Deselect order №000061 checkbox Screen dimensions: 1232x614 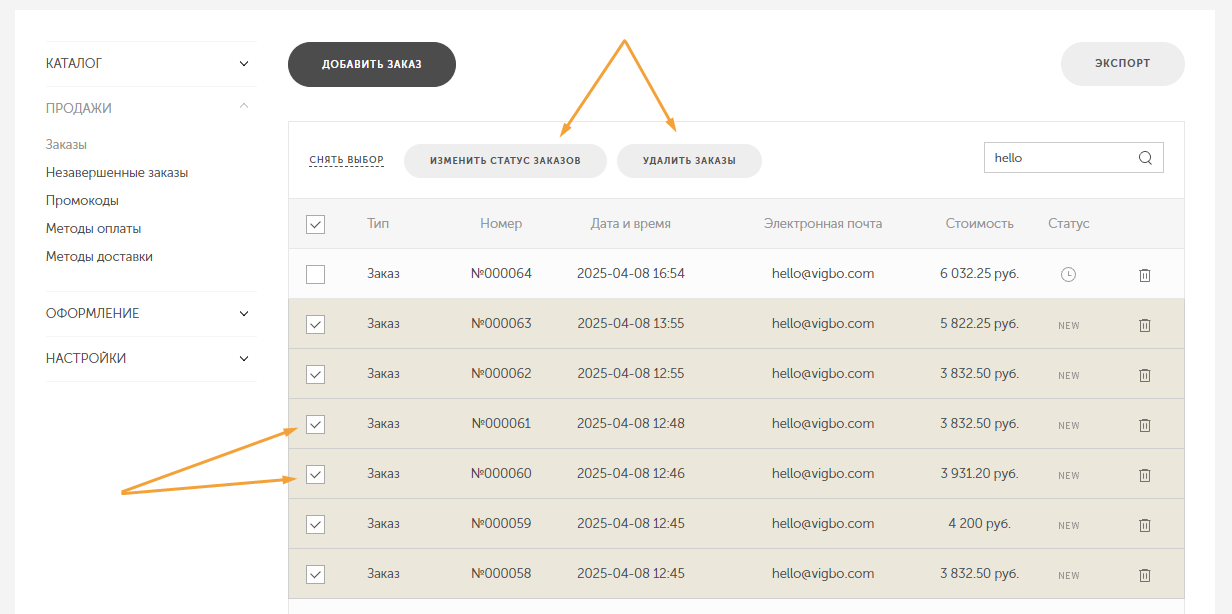(315, 424)
